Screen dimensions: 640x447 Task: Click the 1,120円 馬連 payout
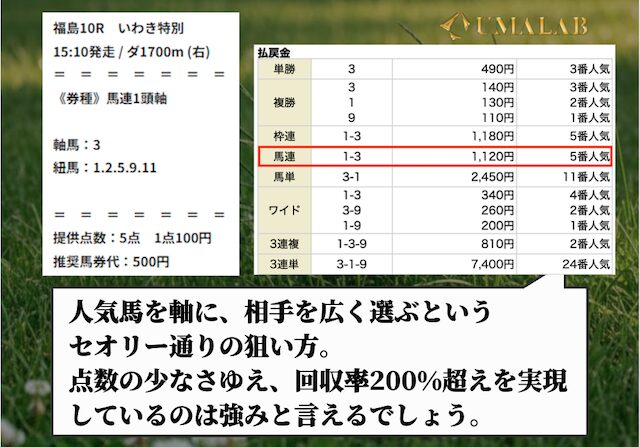(x=493, y=156)
